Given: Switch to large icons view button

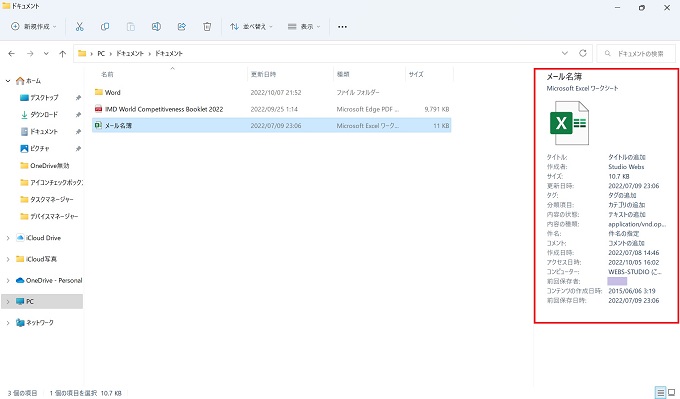Looking at the screenshot, I should [672, 393].
